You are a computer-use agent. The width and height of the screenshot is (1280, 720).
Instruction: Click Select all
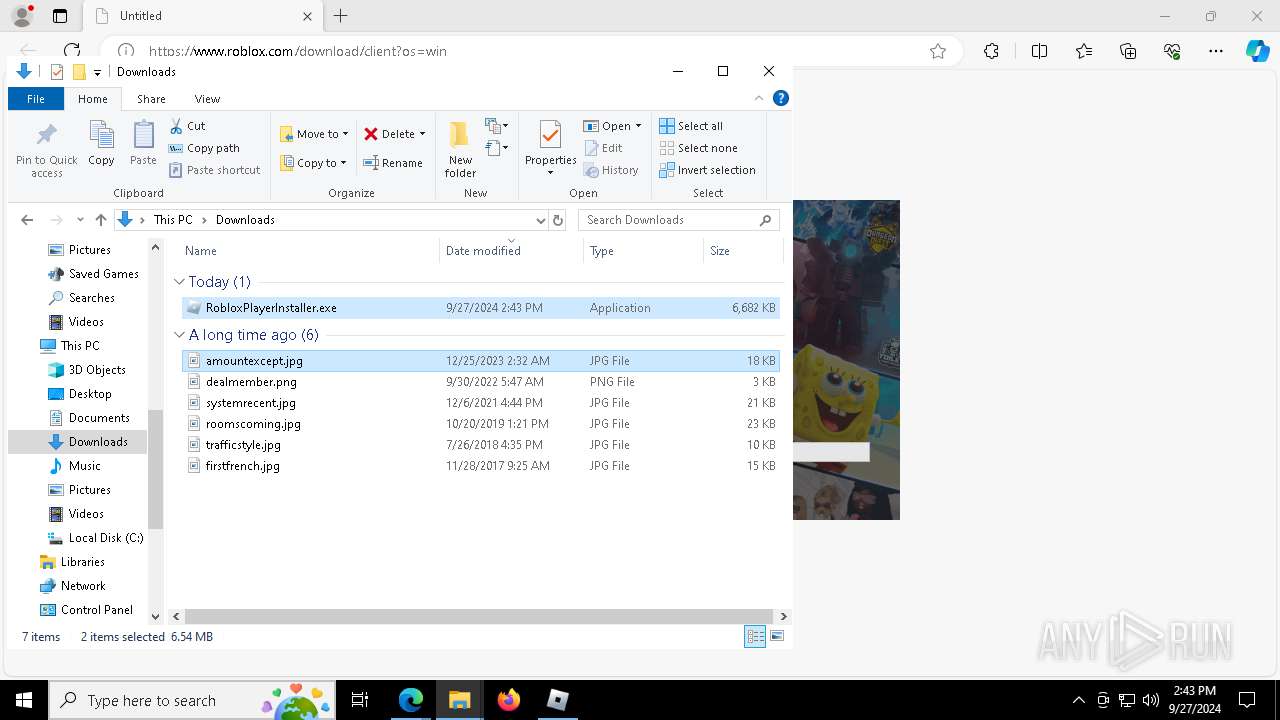[691, 126]
